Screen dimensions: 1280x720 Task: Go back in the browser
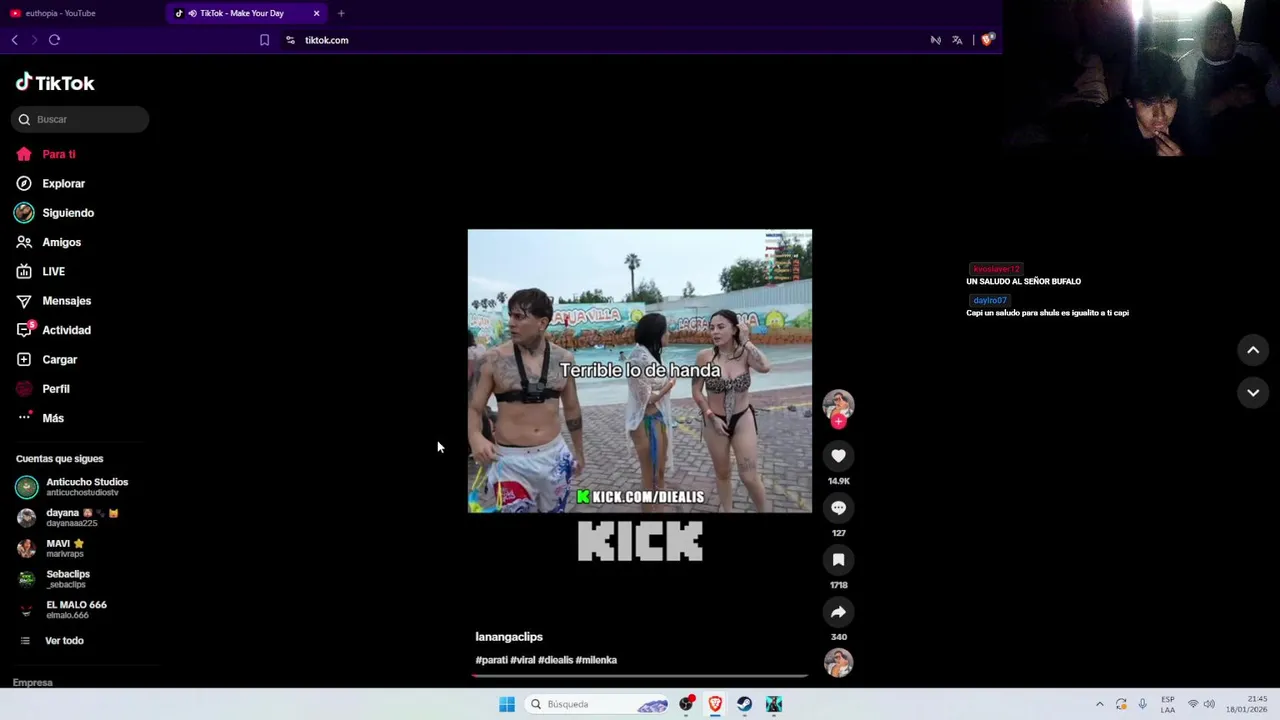point(14,40)
